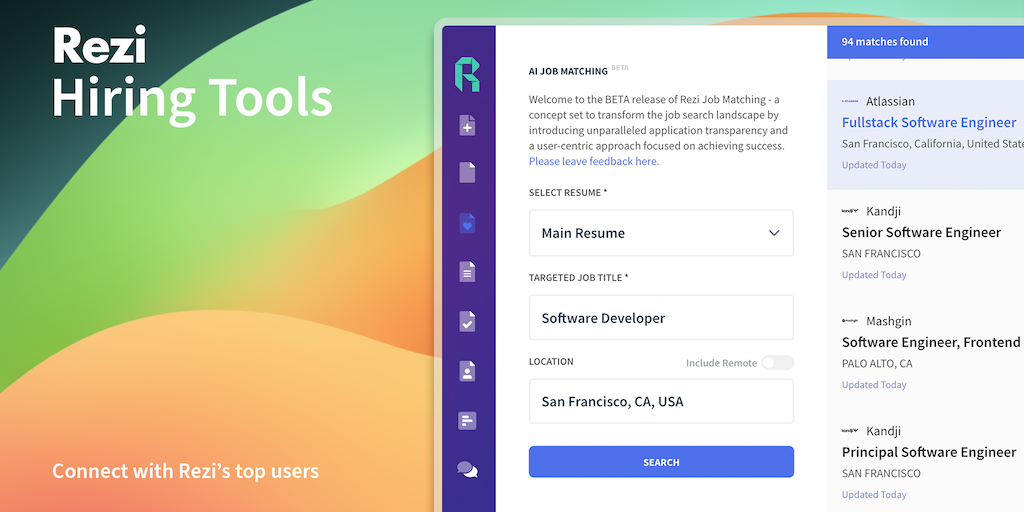This screenshot has height=512, width=1024.
Task: Click the Kandji logo beside Principal Software Engineer
Action: tap(850, 430)
